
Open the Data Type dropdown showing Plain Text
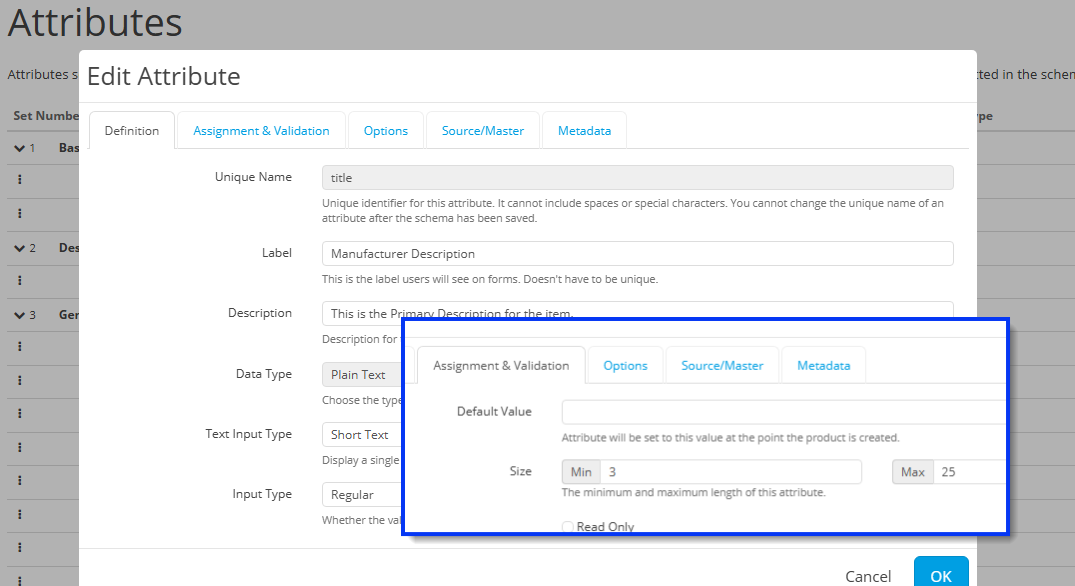coord(361,375)
